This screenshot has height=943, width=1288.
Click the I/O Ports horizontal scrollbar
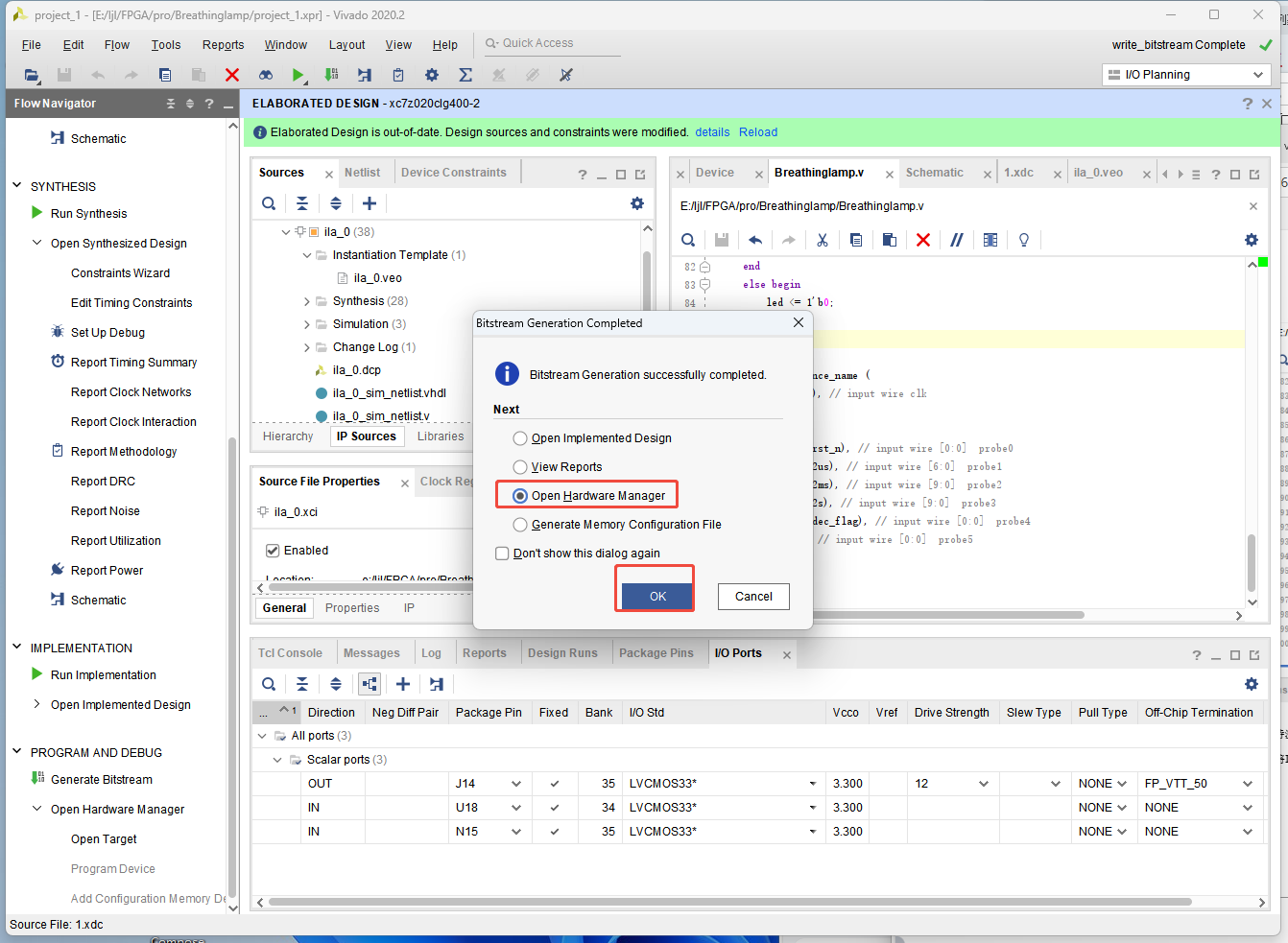click(x=729, y=902)
